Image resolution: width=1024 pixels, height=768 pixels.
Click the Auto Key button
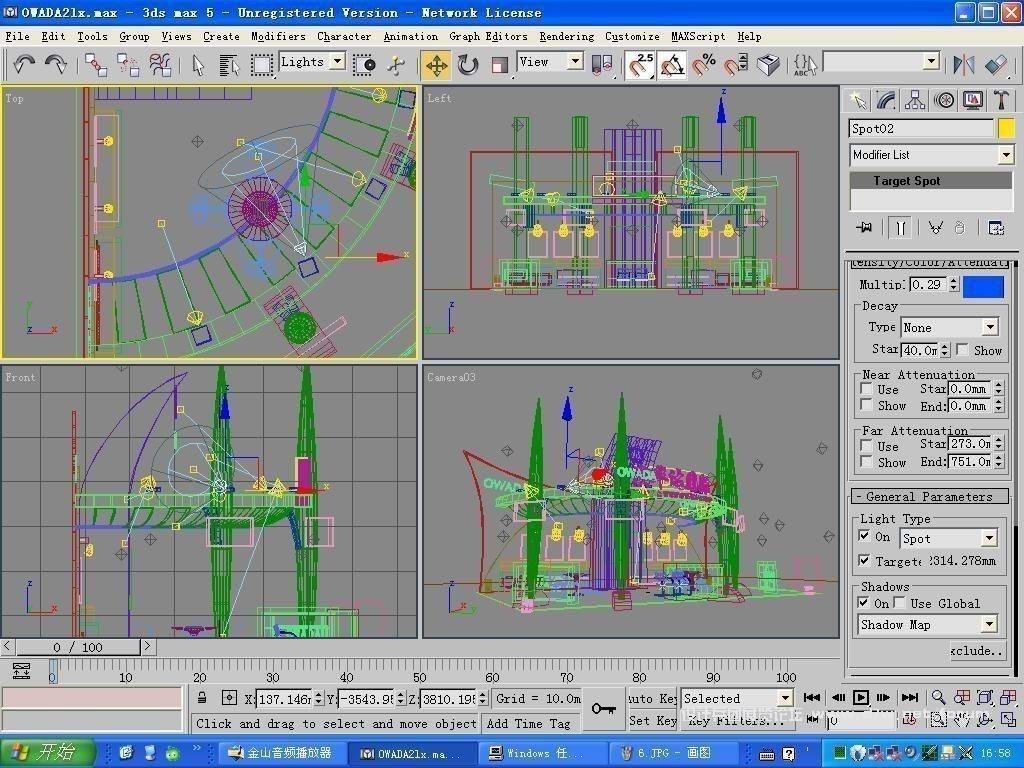652,698
